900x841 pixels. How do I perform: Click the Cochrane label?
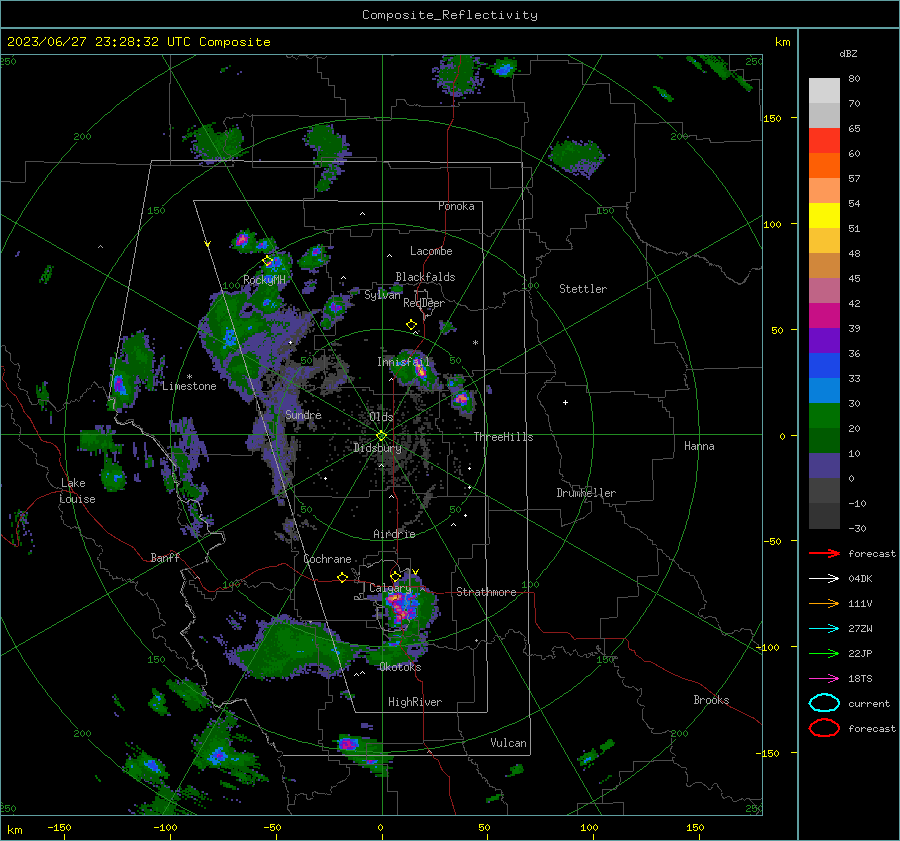(327, 559)
